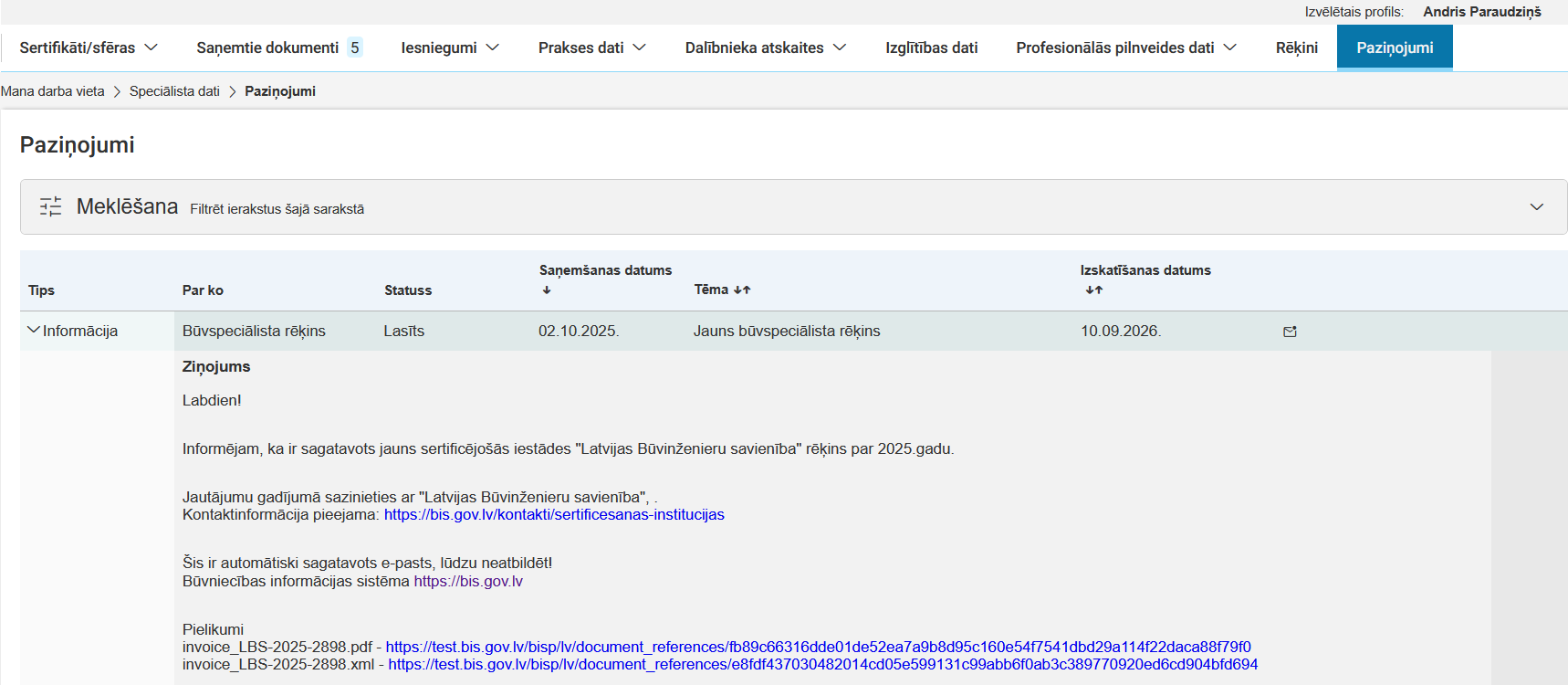Click the Par ko column header
1568x685 pixels.
(203, 290)
